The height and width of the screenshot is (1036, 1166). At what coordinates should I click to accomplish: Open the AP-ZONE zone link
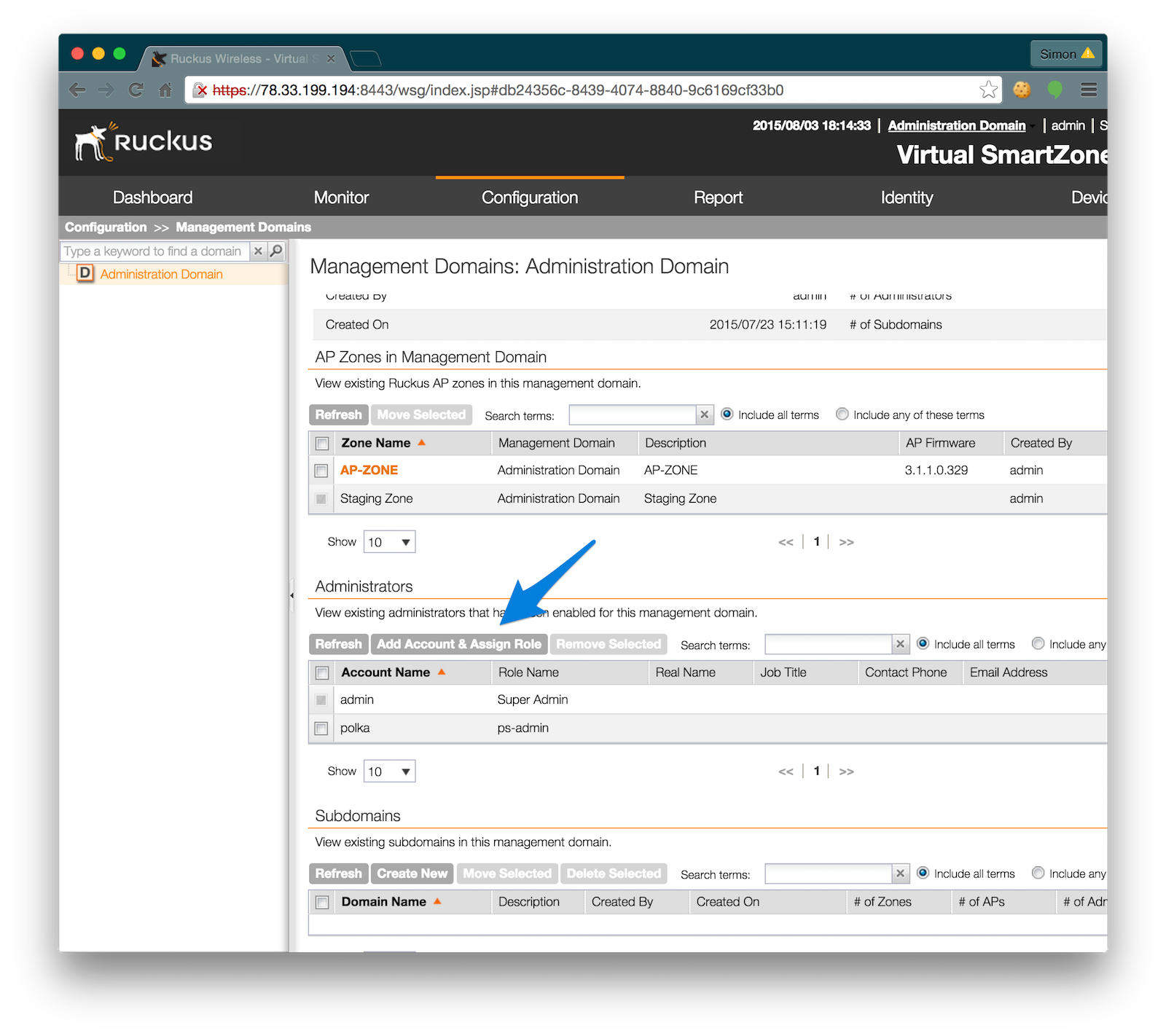[x=369, y=470]
